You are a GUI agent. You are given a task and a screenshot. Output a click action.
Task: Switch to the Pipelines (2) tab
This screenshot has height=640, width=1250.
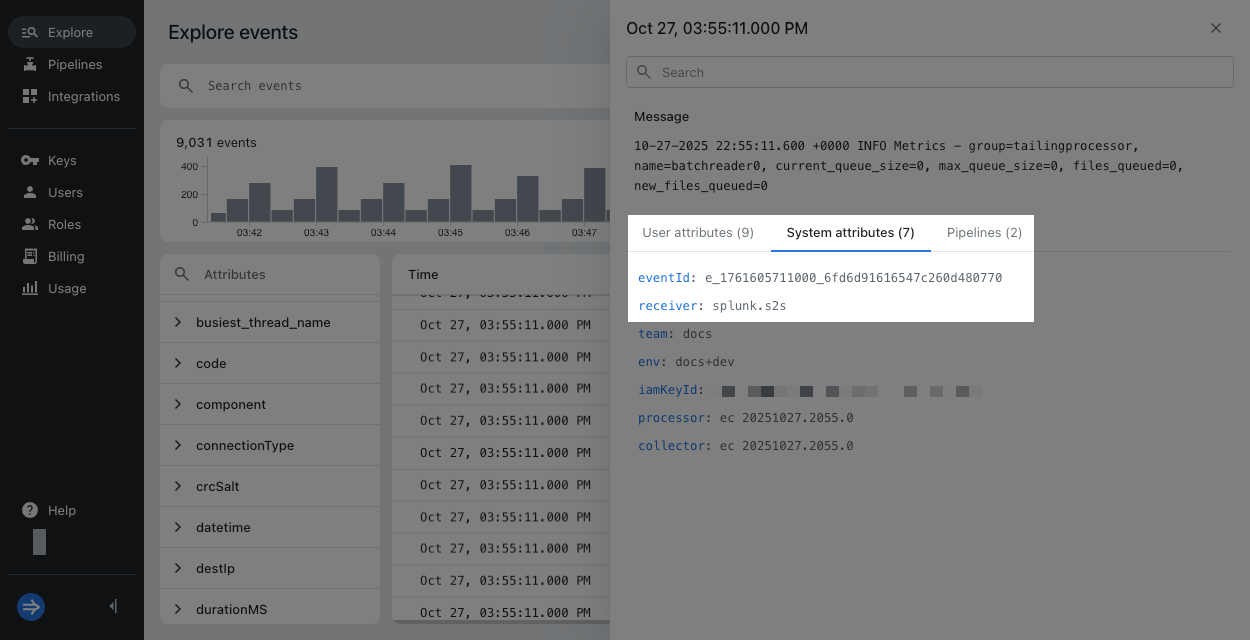click(984, 232)
